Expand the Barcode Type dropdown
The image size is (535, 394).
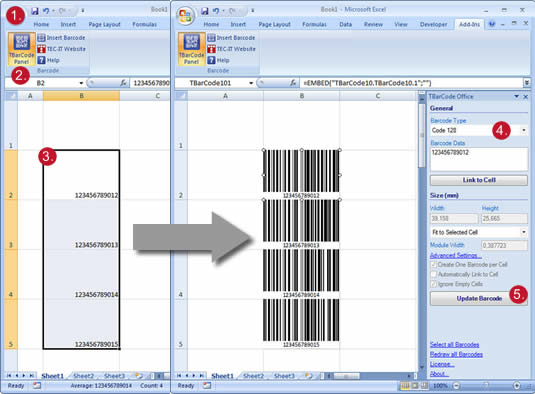click(524, 130)
